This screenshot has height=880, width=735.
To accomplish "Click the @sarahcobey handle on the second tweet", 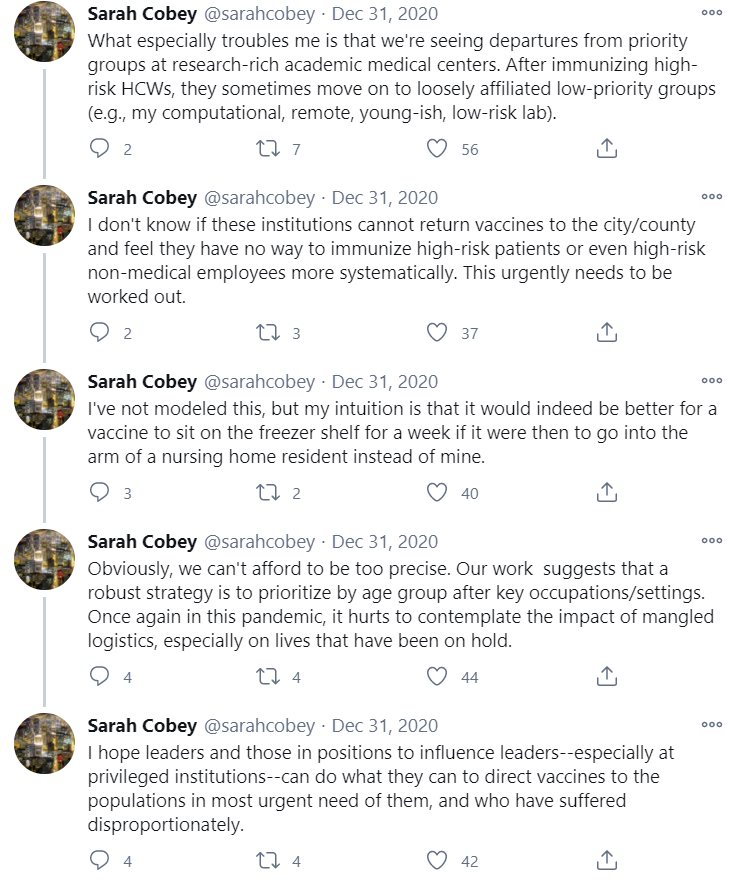I will click(259, 198).
